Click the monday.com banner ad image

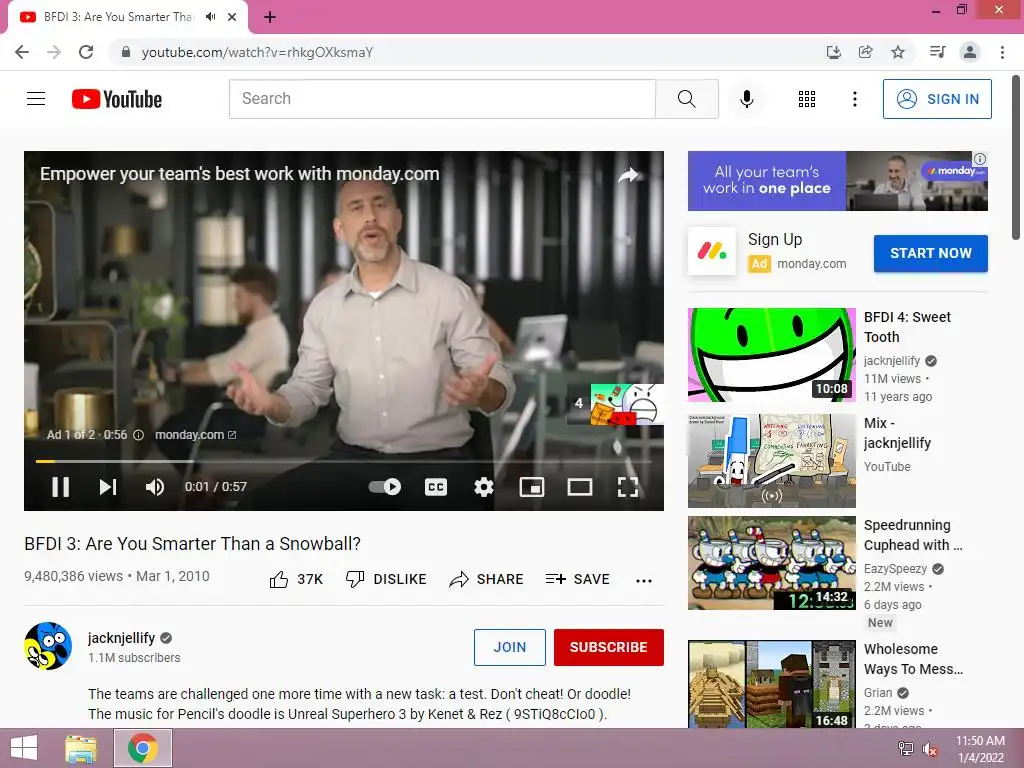click(837, 181)
